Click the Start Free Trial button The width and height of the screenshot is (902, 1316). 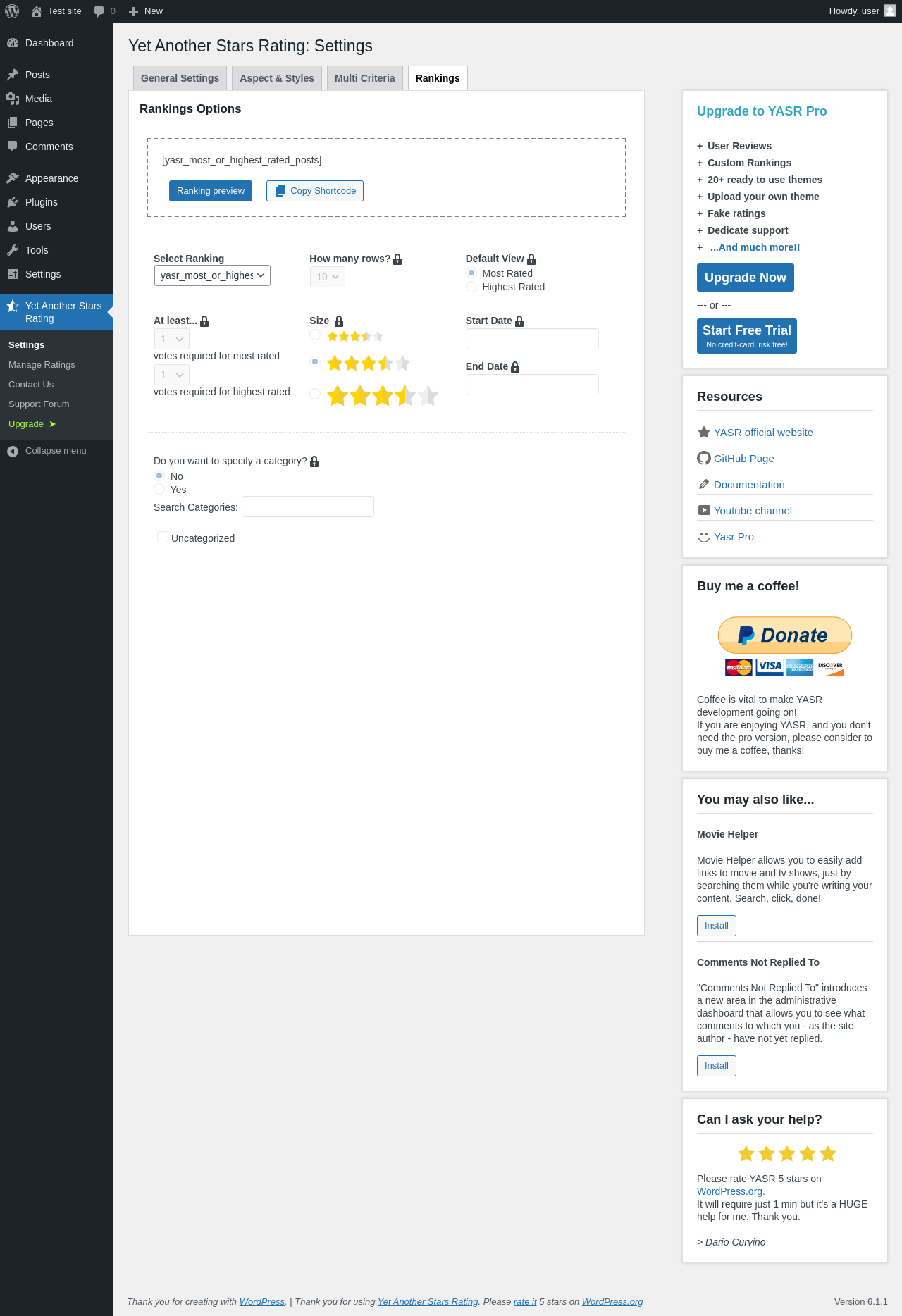(x=747, y=336)
